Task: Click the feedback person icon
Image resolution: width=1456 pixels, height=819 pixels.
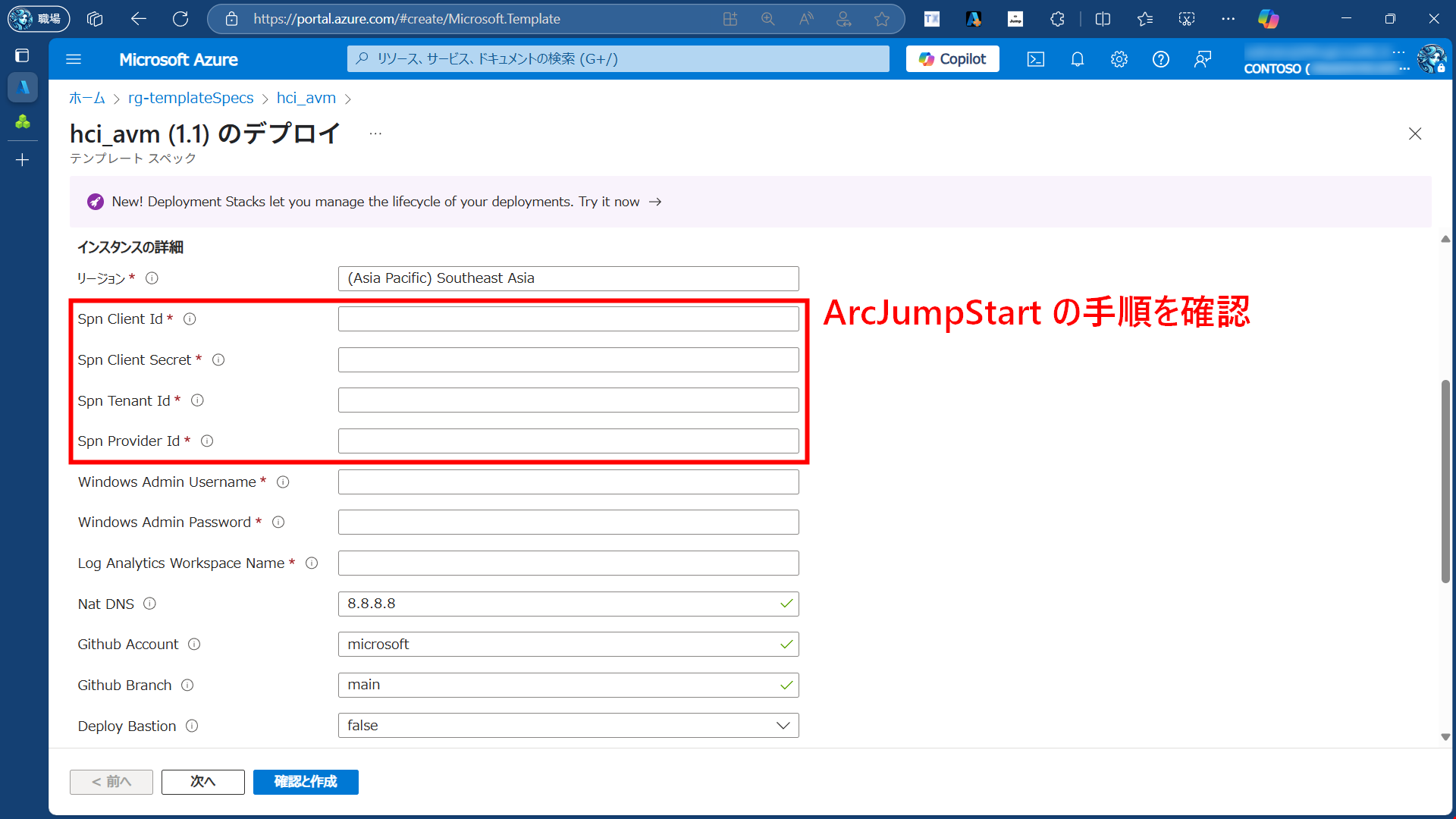Action: point(1202,59)
